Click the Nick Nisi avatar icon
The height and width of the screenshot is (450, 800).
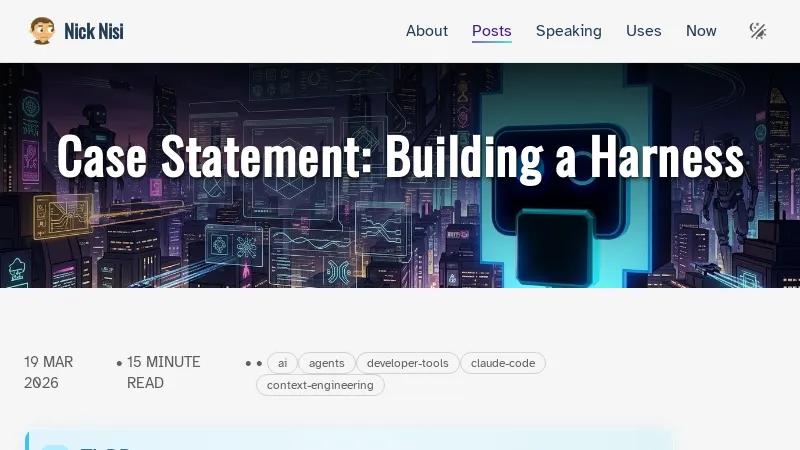coord(42,31)
